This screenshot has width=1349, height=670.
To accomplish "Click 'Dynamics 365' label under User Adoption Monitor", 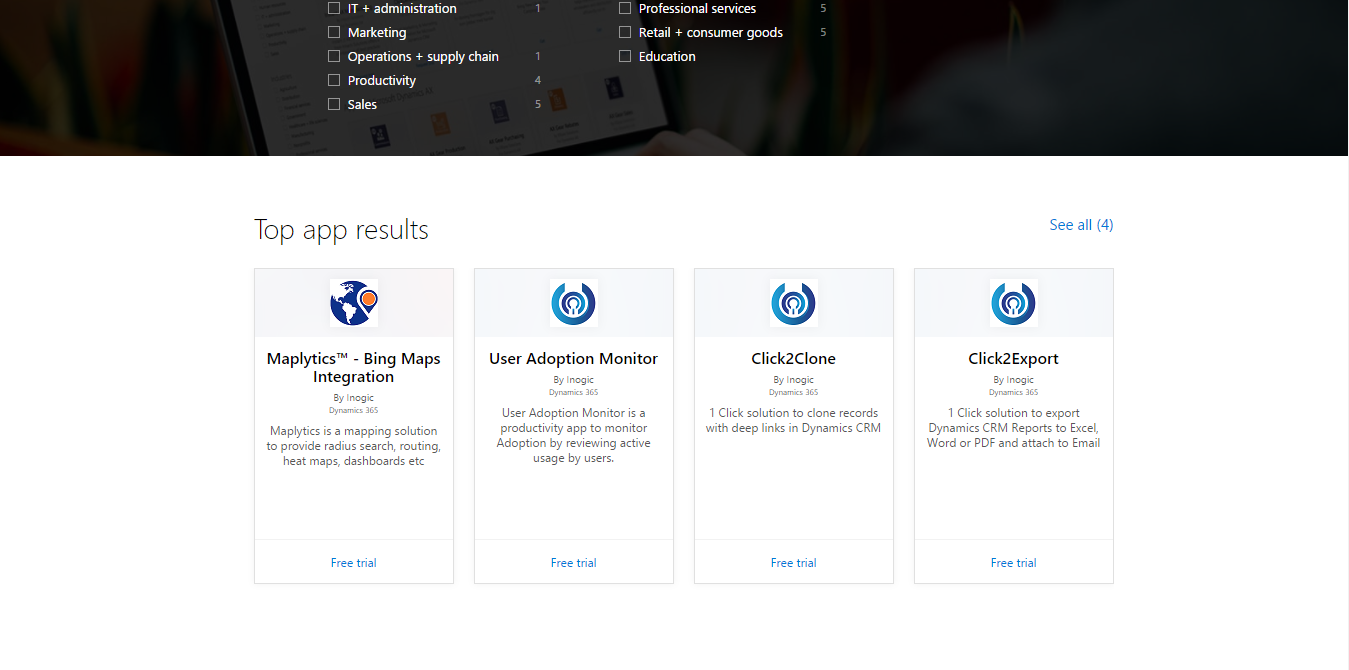I will (x=574, y=393).
